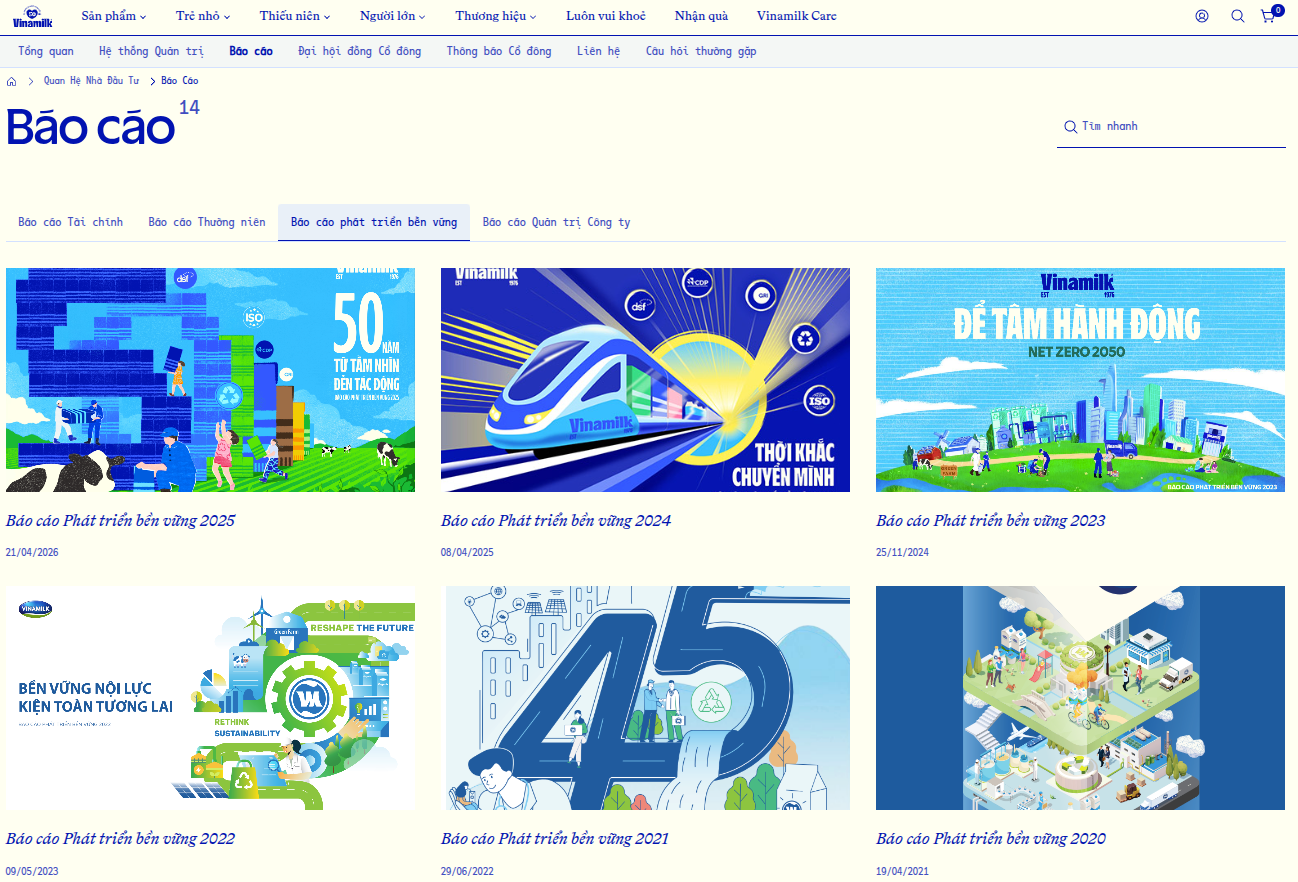This screenshot has height=882, width=1298.
Task: Click the large Báo cáo page heading
Action: (x=91, y=127)
